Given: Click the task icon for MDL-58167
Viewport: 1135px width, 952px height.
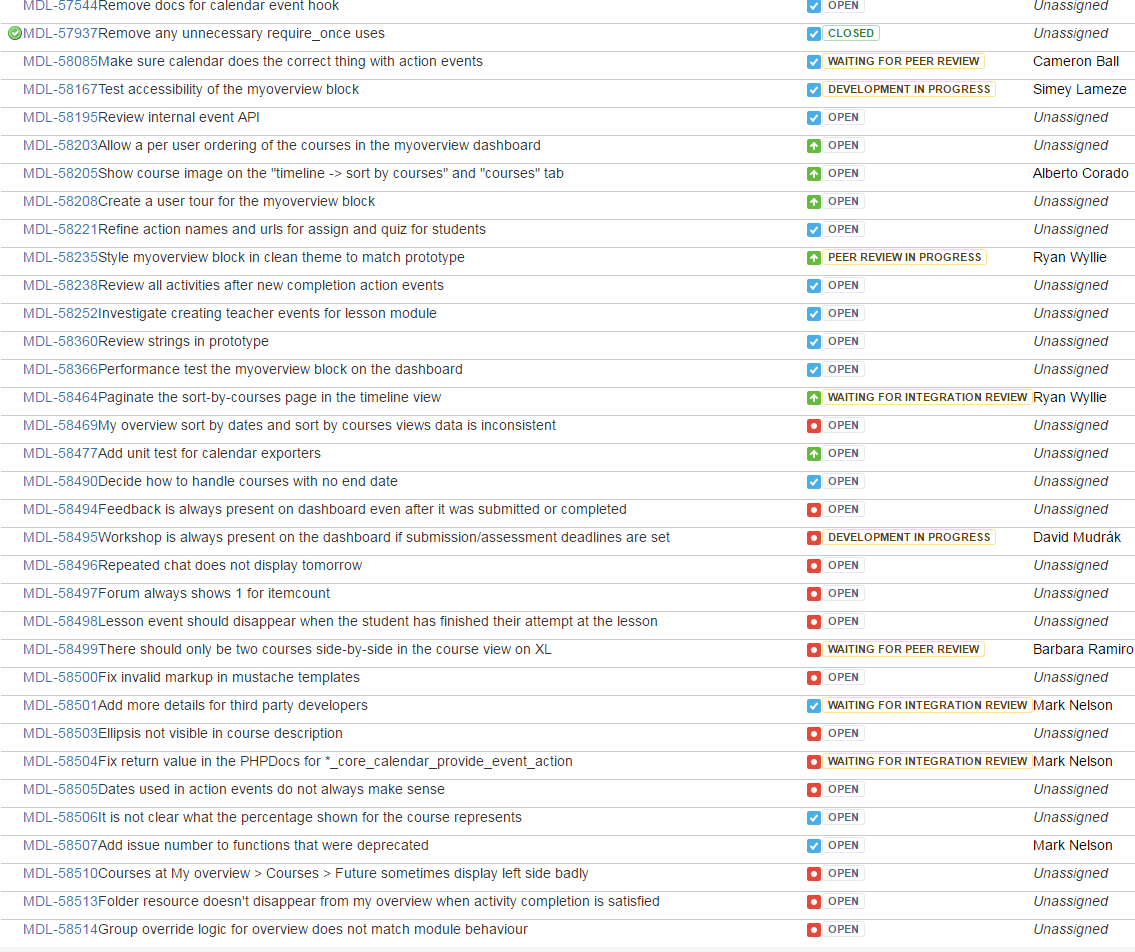Looking at the screenshot, I should 814,90.
